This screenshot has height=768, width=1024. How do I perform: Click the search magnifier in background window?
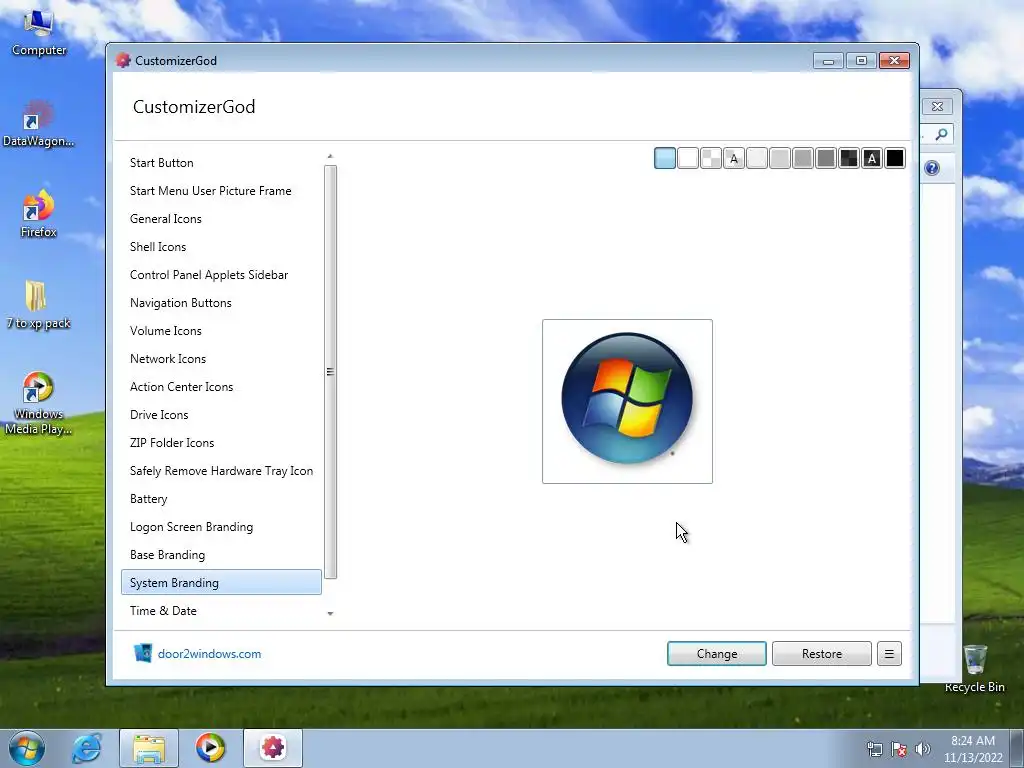[941, 135]
